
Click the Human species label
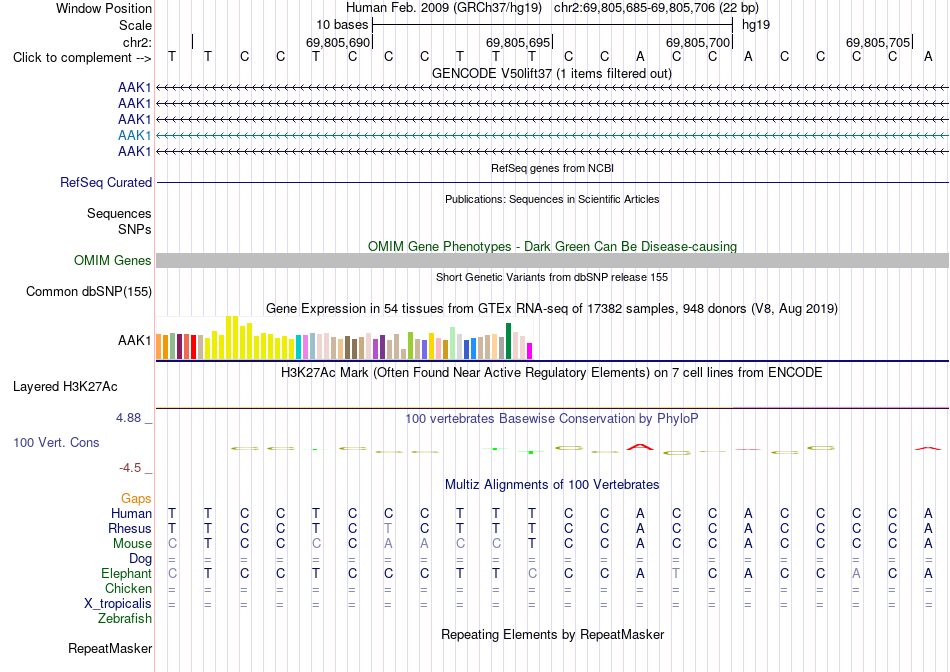[131, 513]
